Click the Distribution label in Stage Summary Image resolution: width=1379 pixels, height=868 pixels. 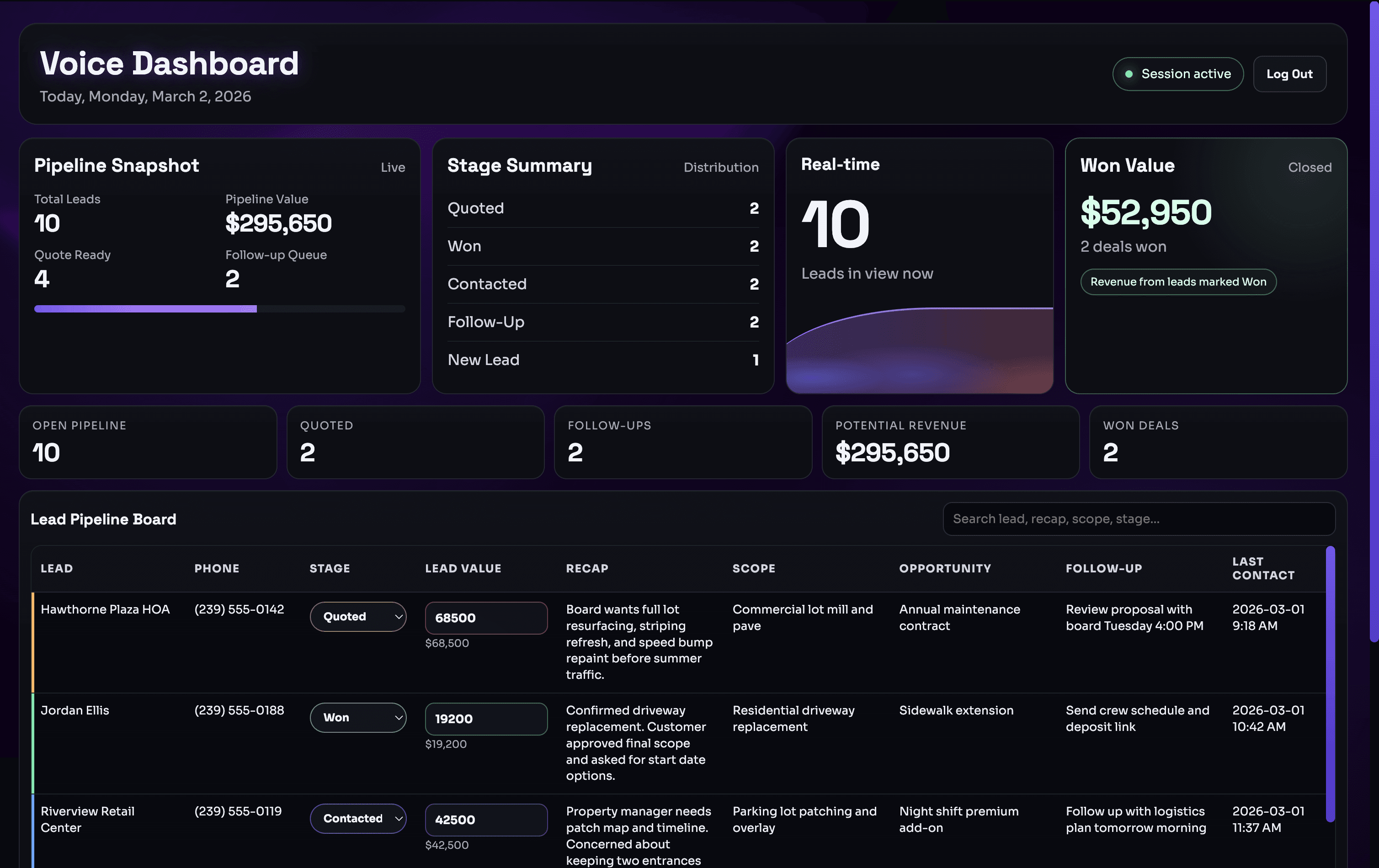tap(720, 167)
